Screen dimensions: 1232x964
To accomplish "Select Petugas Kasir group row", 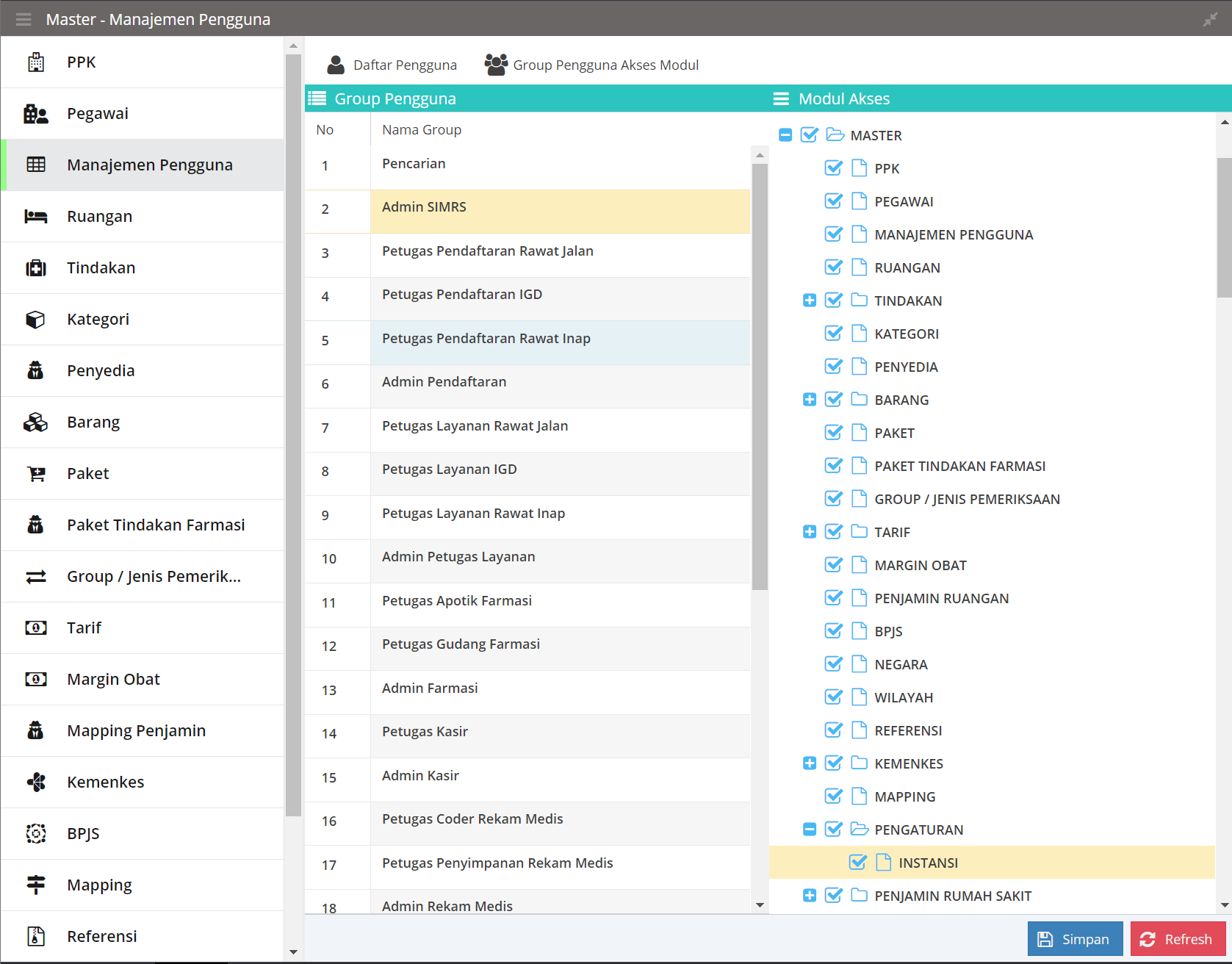I will click(425, 732).
